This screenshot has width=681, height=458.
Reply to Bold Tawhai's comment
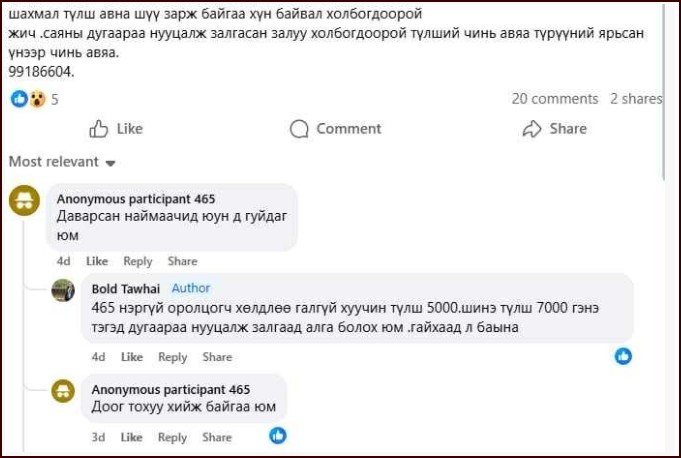(173, 357)
